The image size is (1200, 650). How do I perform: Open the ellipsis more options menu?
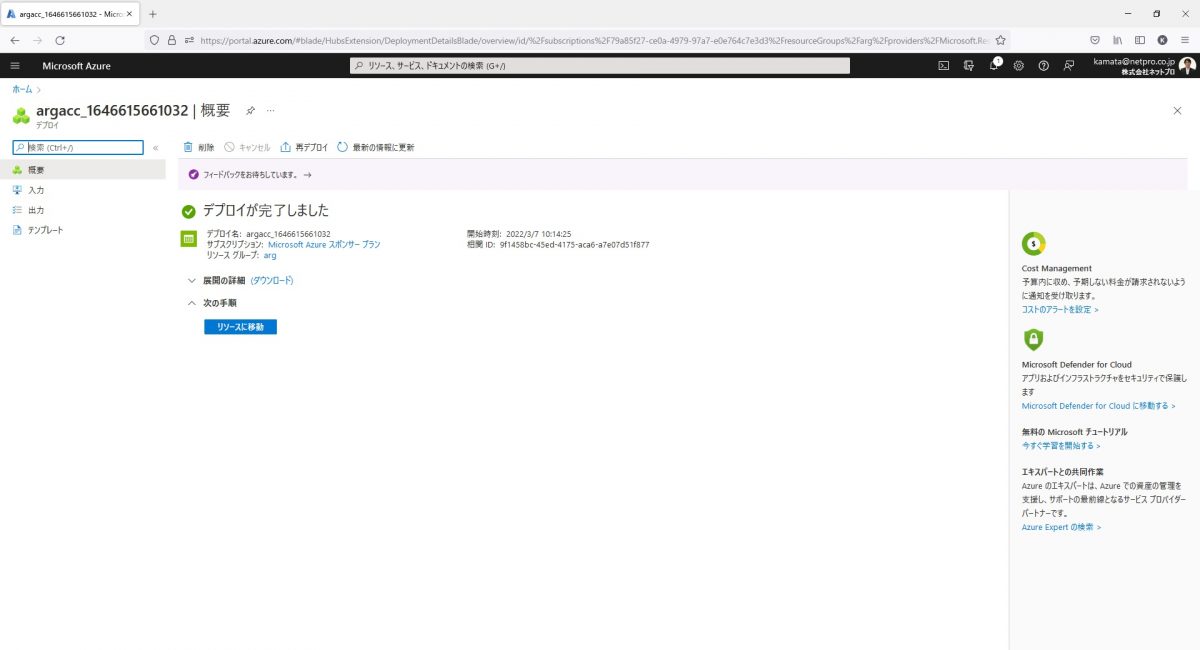(x=270, y=110)
